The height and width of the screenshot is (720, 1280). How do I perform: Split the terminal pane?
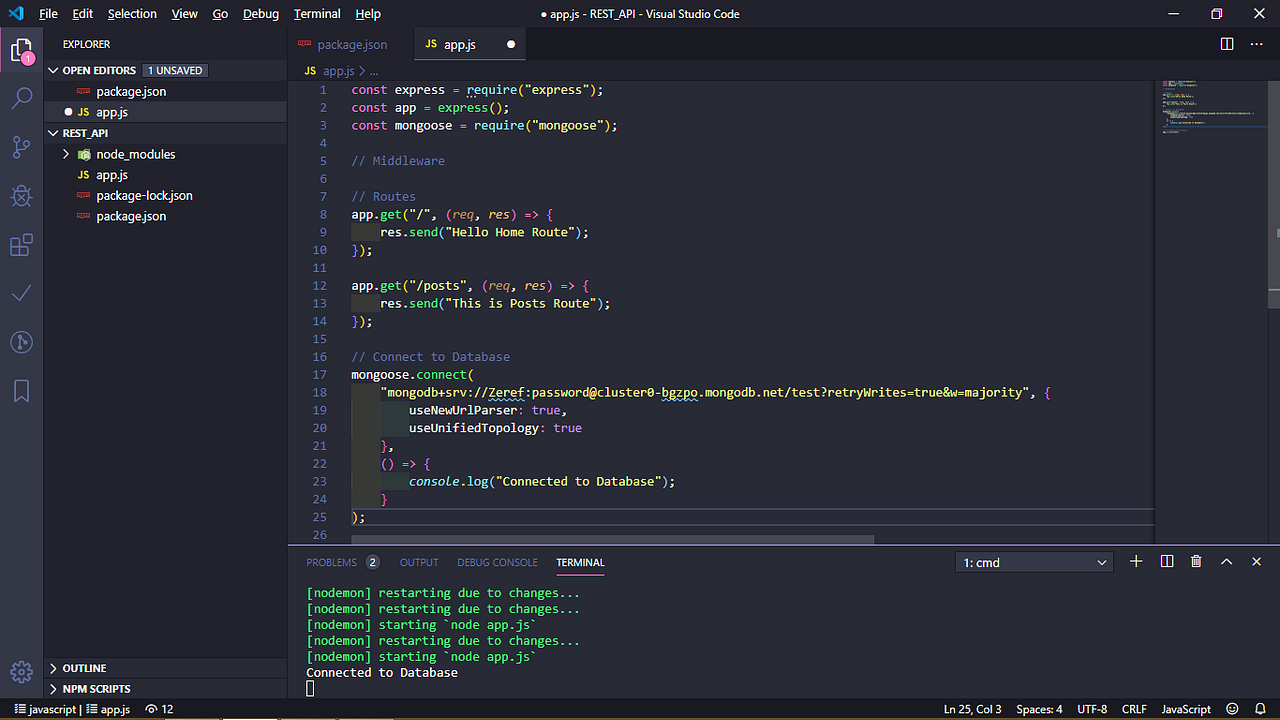(1166, 562)
